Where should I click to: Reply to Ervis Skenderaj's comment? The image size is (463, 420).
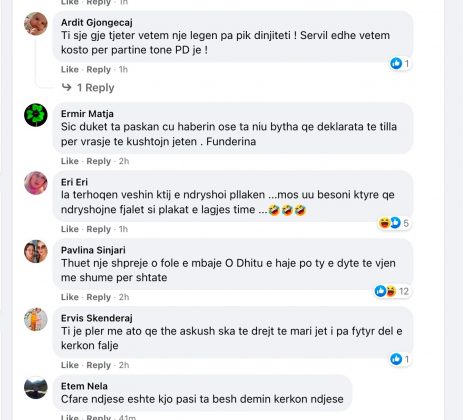pyautogui.click(x=98, y=365)
